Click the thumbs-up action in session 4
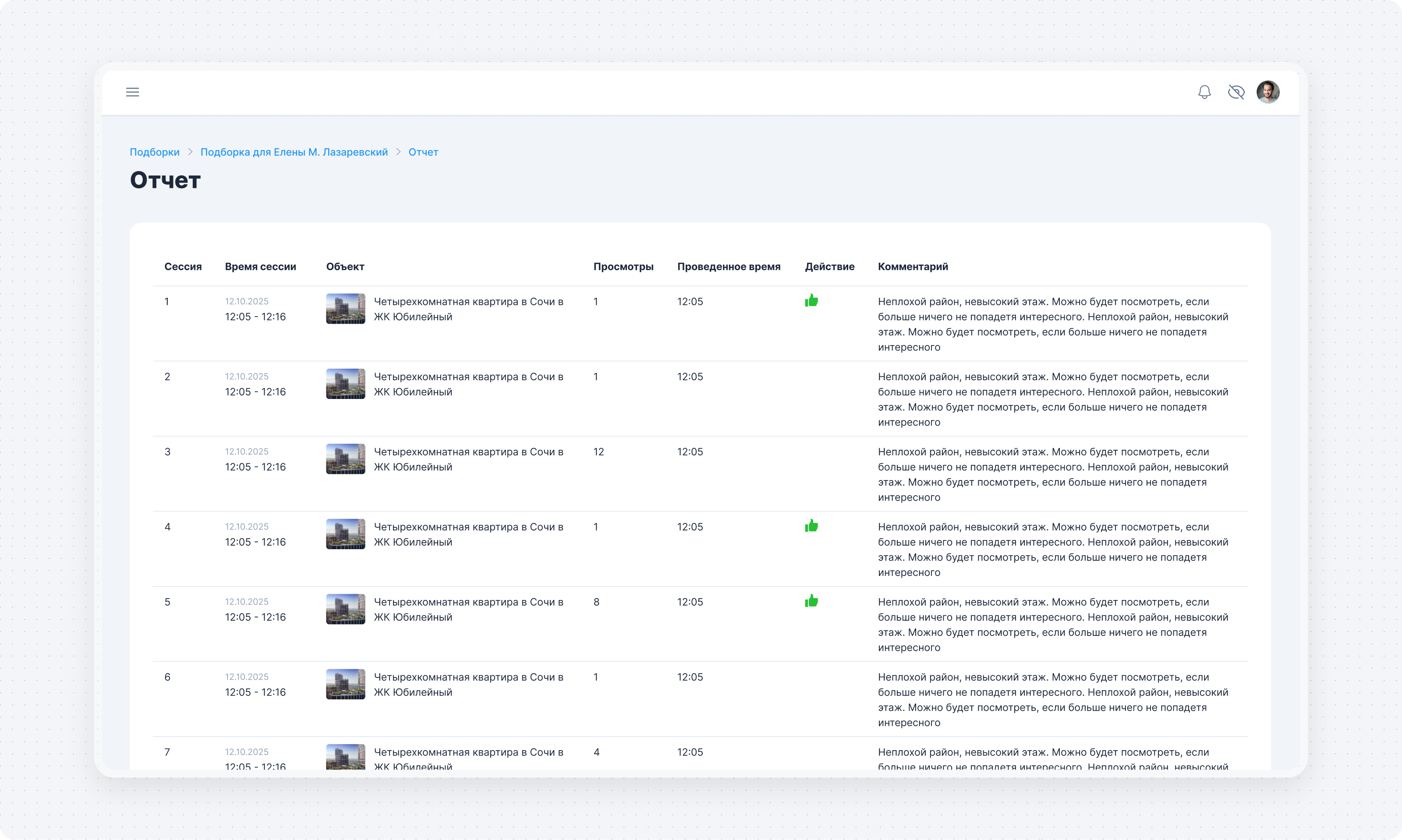Screen dimensions: 1402x840 [x=812, y=526]
